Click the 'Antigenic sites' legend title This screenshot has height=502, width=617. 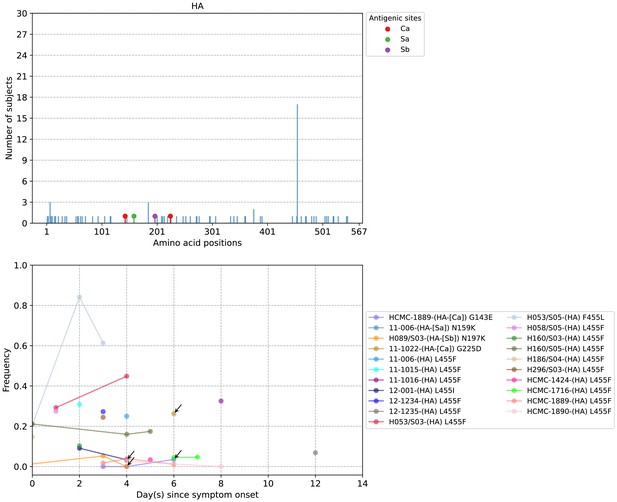(395, 18)
